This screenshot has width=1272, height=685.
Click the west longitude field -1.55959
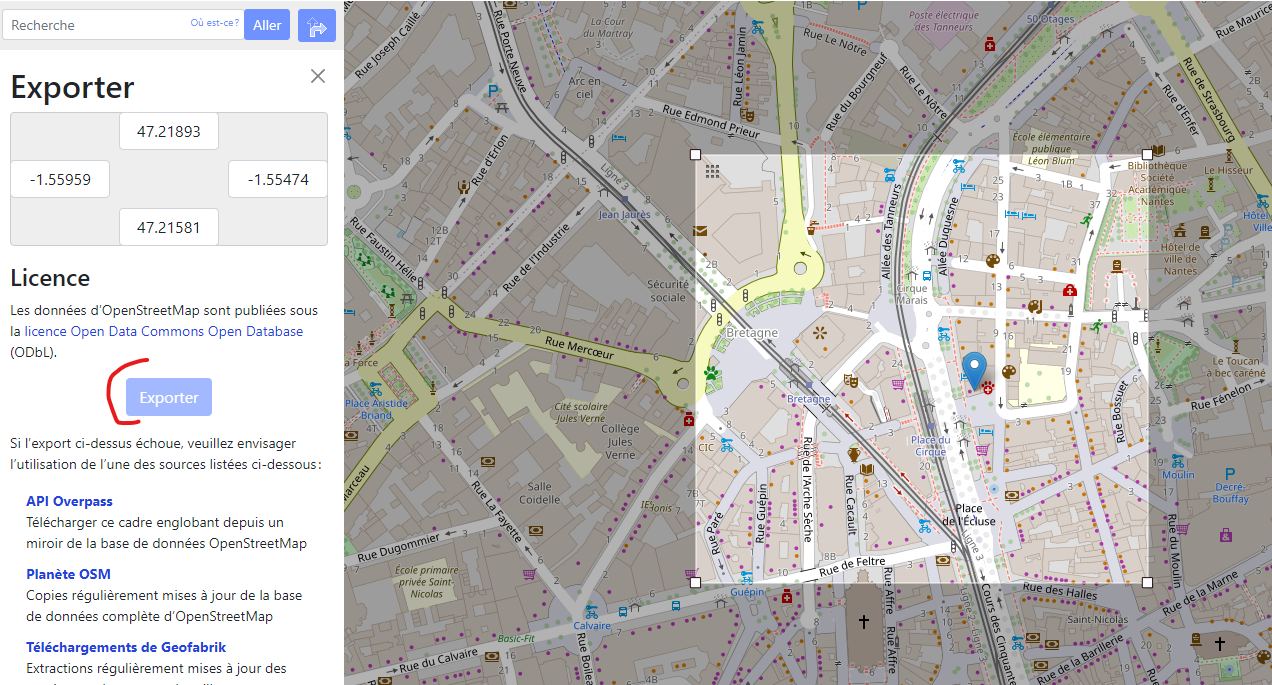coord(60,180)
